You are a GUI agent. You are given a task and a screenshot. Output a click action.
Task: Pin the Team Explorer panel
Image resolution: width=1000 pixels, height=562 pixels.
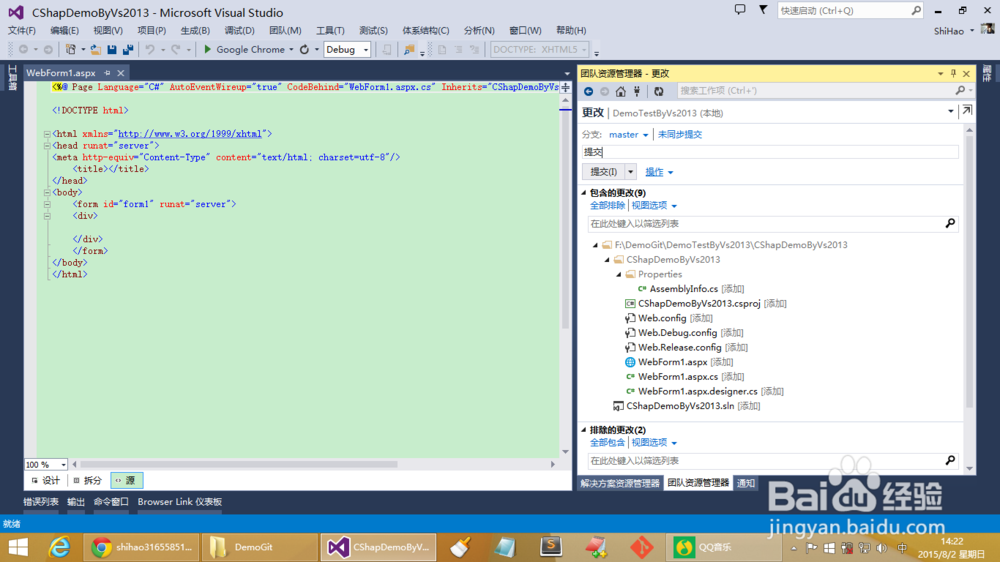coord(953,73)
